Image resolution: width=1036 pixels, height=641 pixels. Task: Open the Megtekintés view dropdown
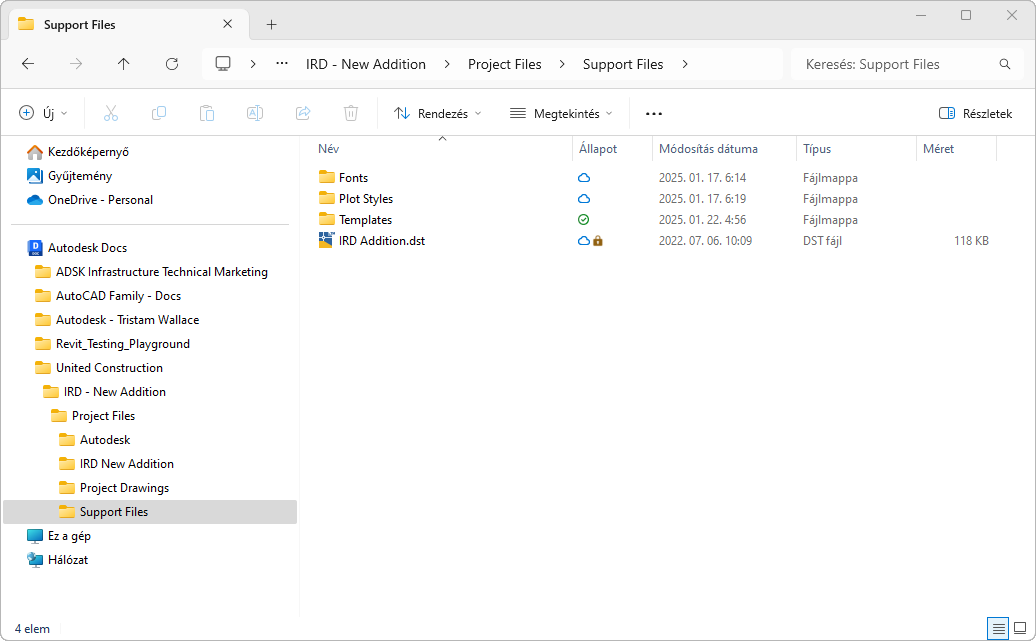click(561, 113)
